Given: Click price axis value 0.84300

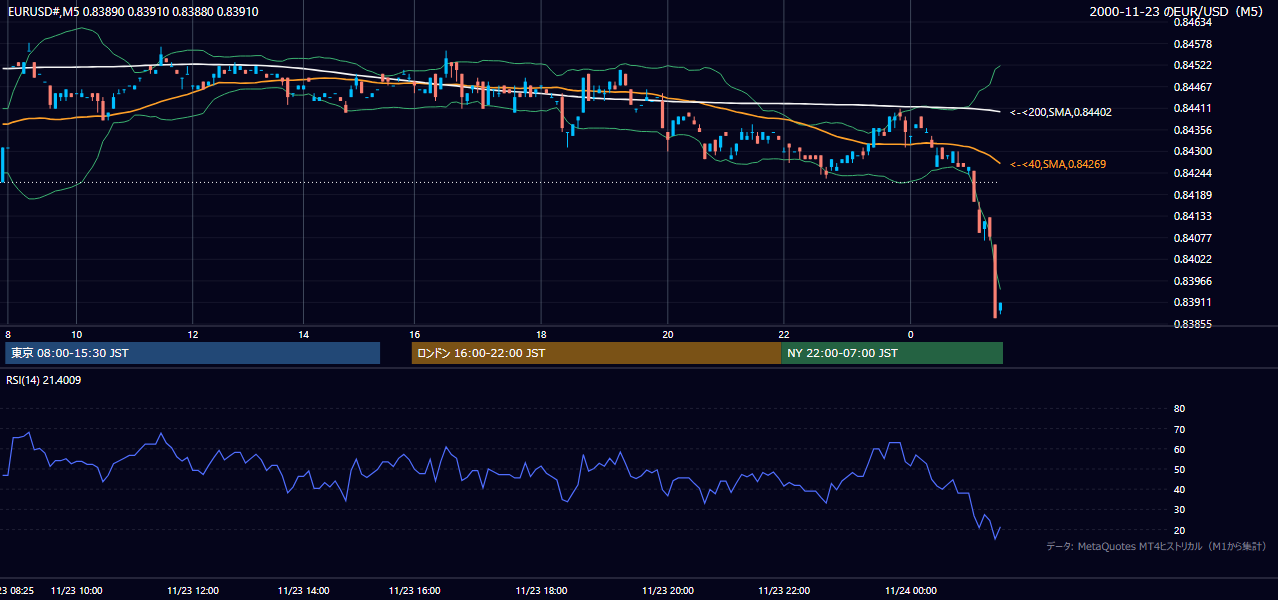Looking at the screenshot, I should click(1192, 152).
